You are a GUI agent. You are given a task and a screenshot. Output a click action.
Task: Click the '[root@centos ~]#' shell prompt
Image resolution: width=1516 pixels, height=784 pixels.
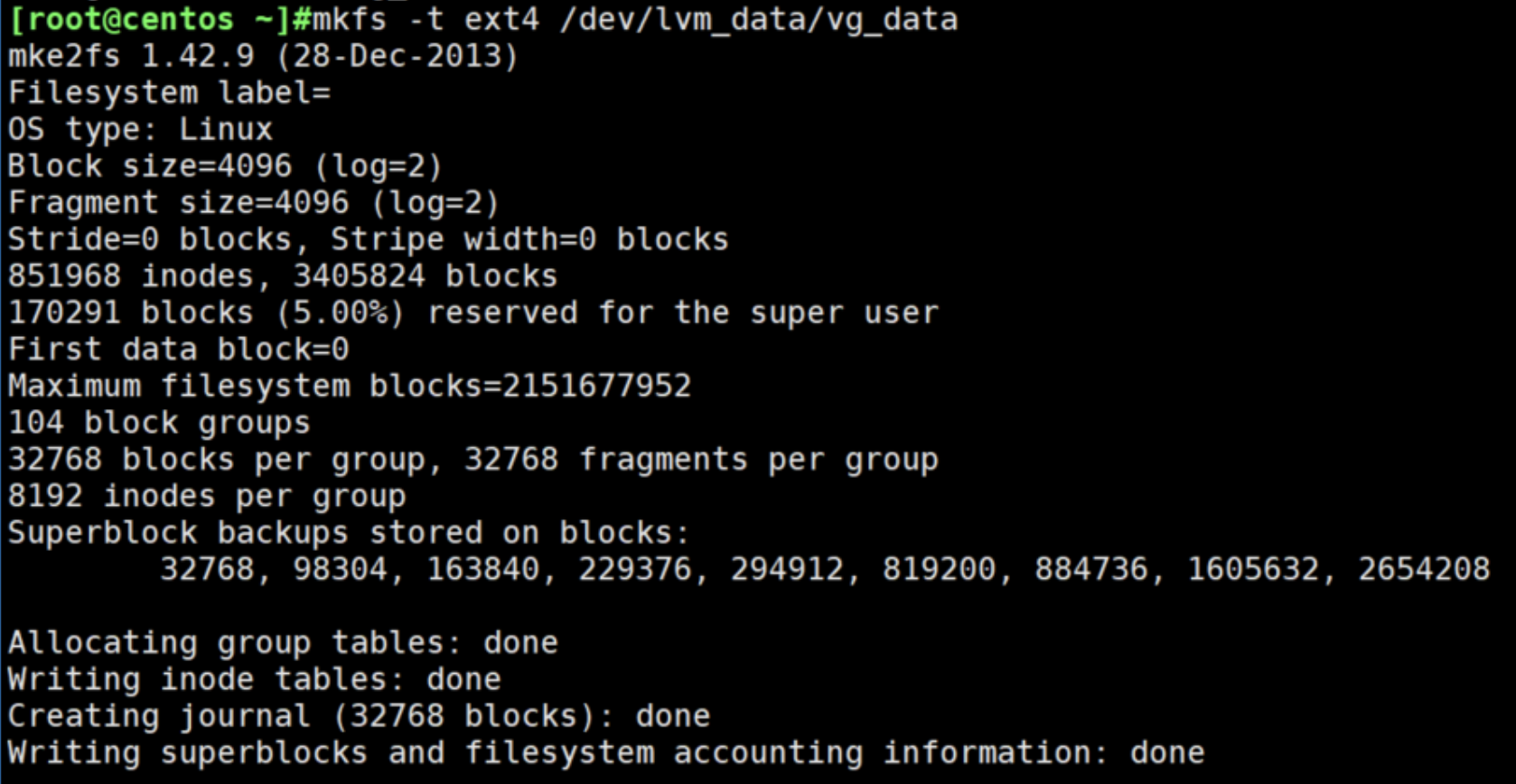click(160, 19)
